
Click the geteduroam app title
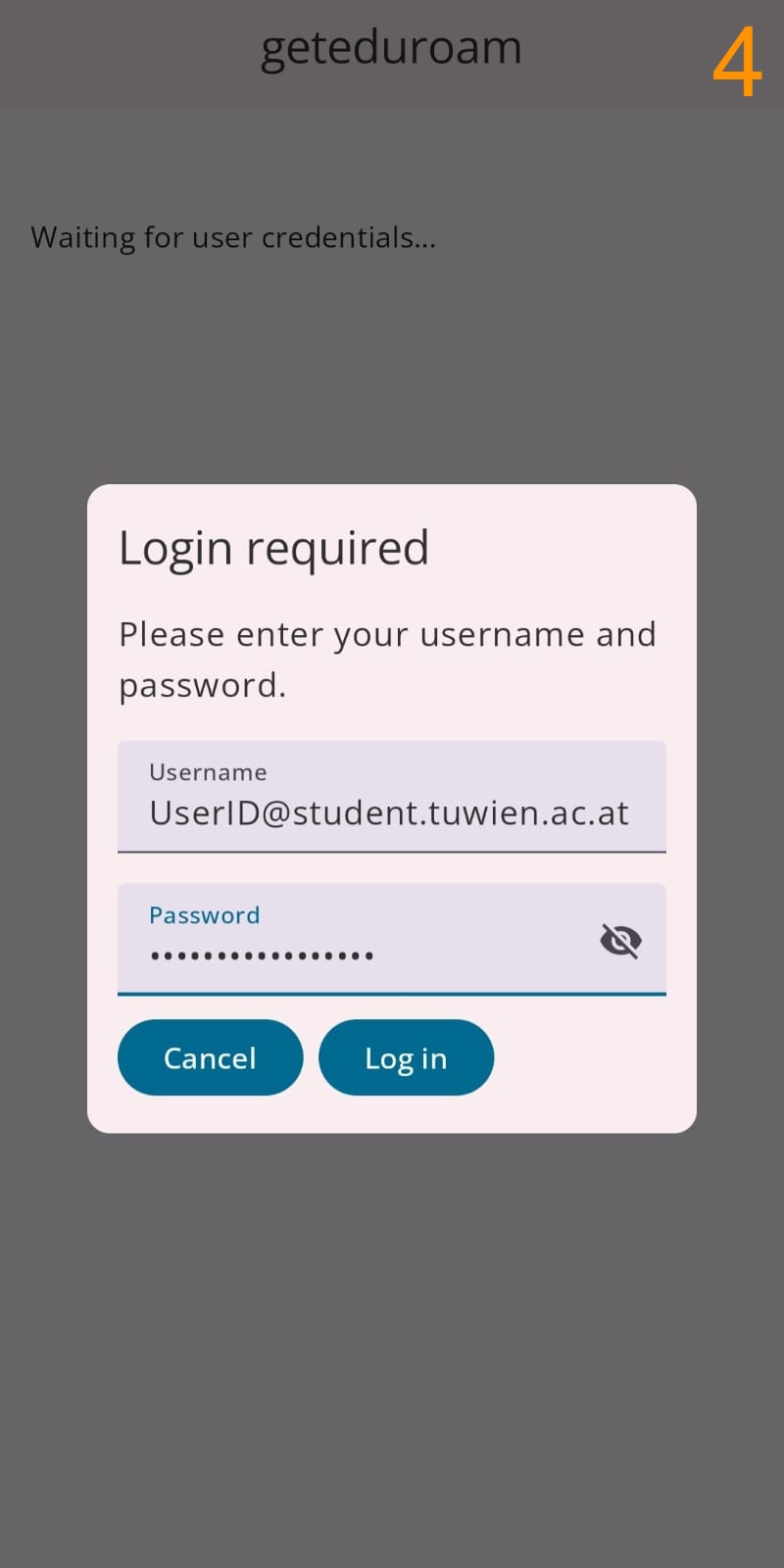391,48
